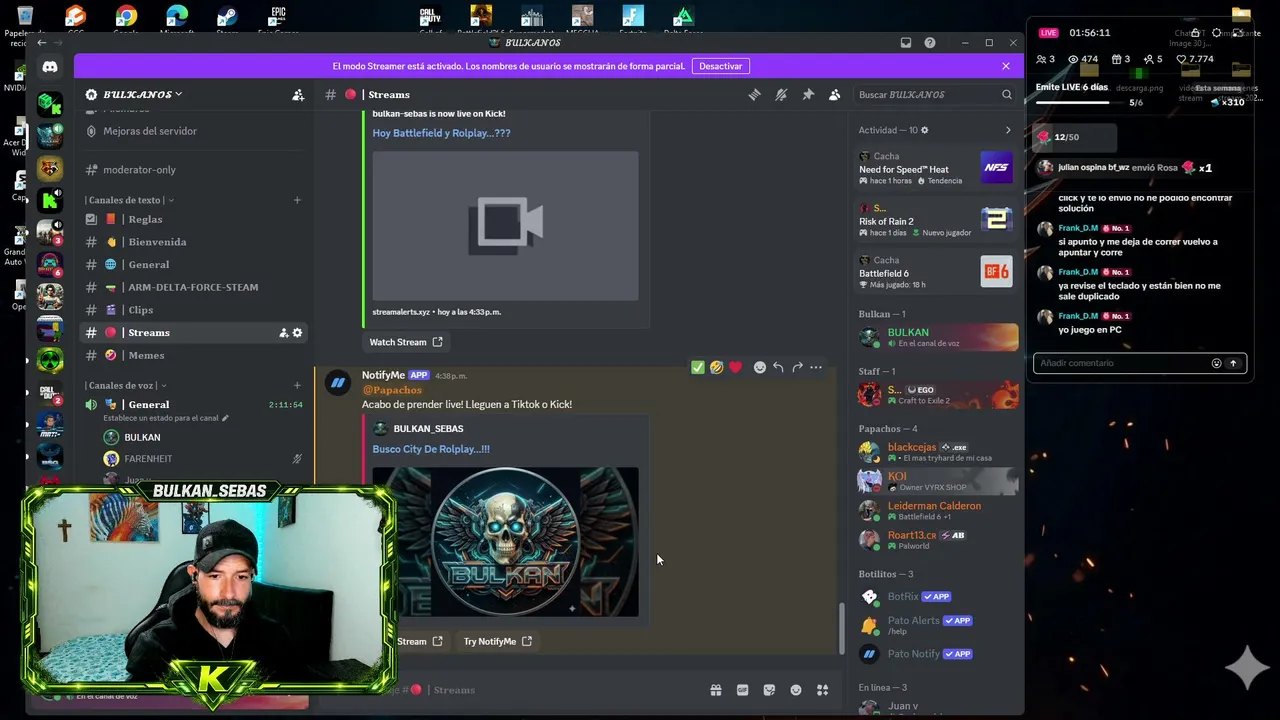This screenshot has height=720, width=1280.
Task: Open Need for Speed Heat activity card
Action: tap(936, 168)
